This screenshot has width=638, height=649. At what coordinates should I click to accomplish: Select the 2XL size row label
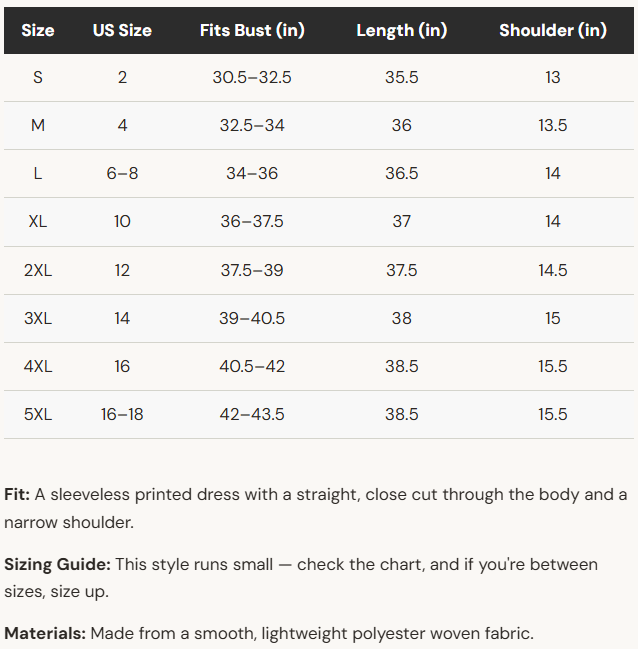pyautogui.click(x=38, y=270)
